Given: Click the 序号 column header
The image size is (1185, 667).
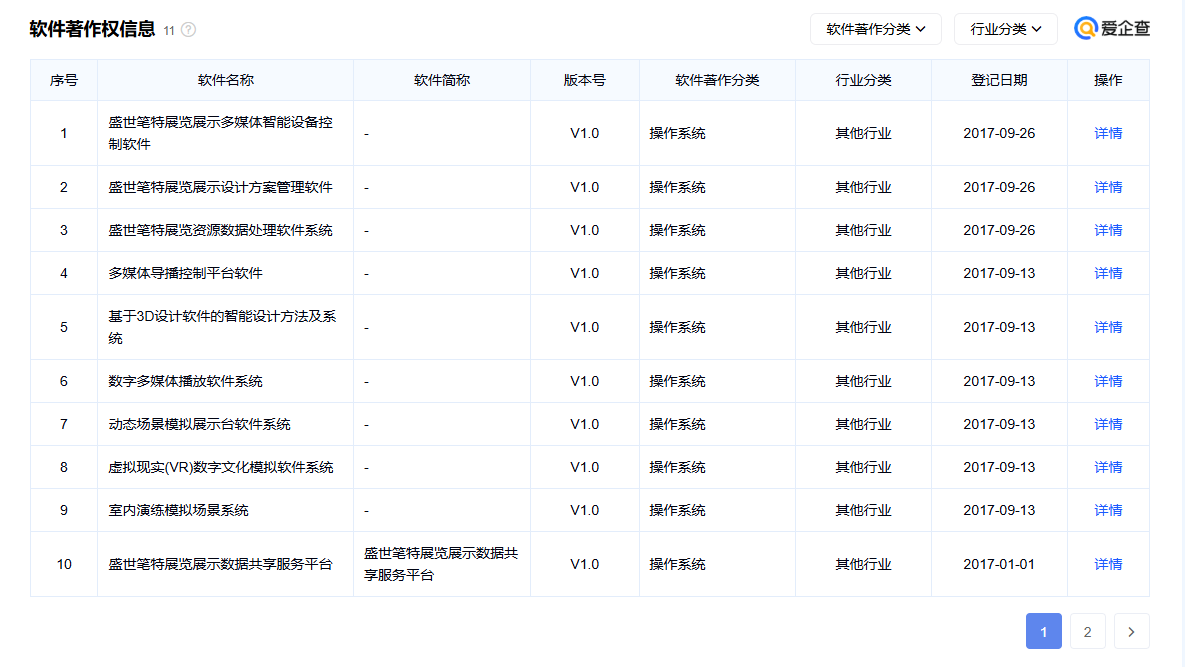Looking at the screenshot, I should 63,80.
